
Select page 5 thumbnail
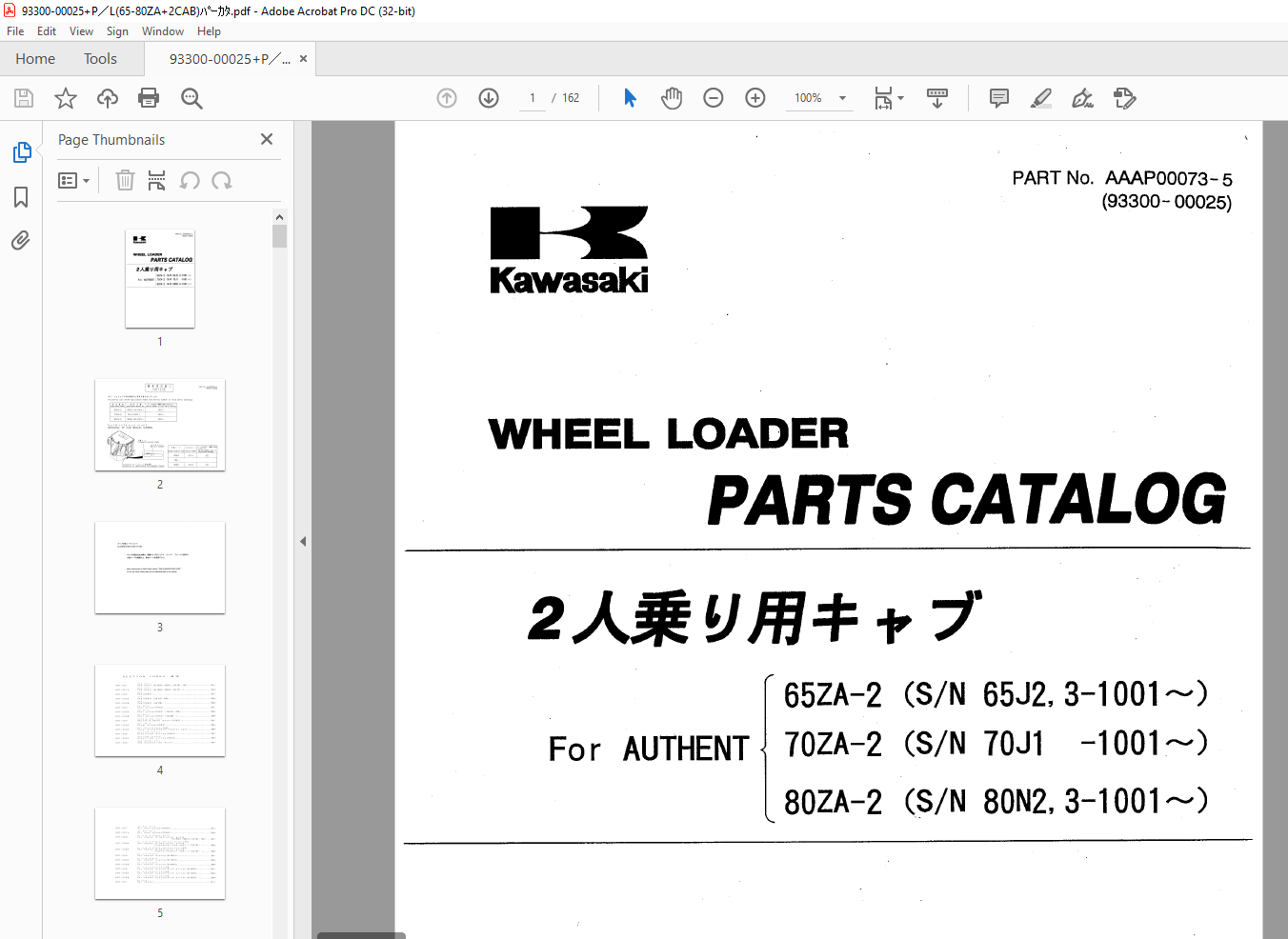(160, 853)
